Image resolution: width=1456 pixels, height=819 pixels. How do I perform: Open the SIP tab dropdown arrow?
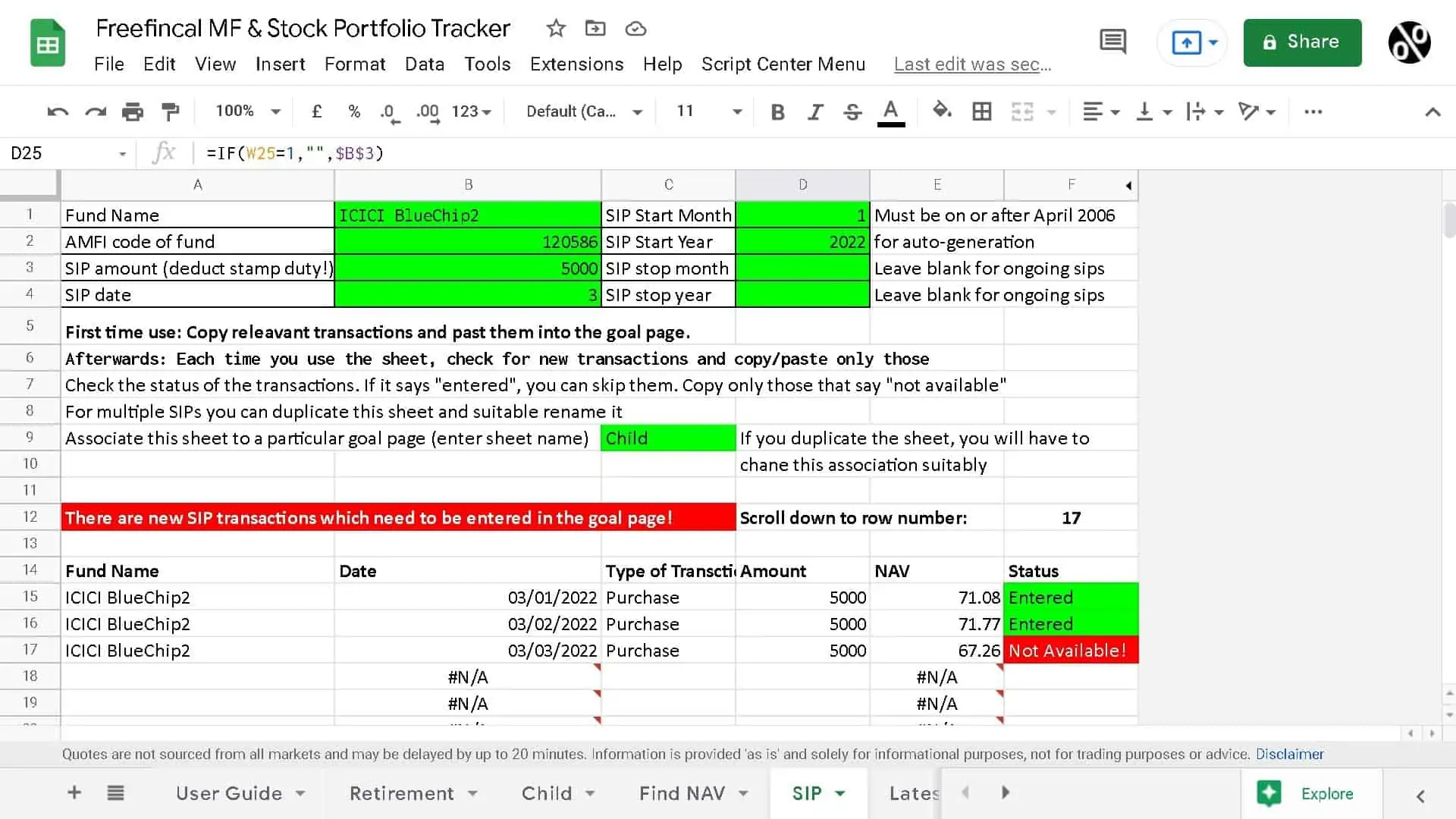tap(840, 794)
